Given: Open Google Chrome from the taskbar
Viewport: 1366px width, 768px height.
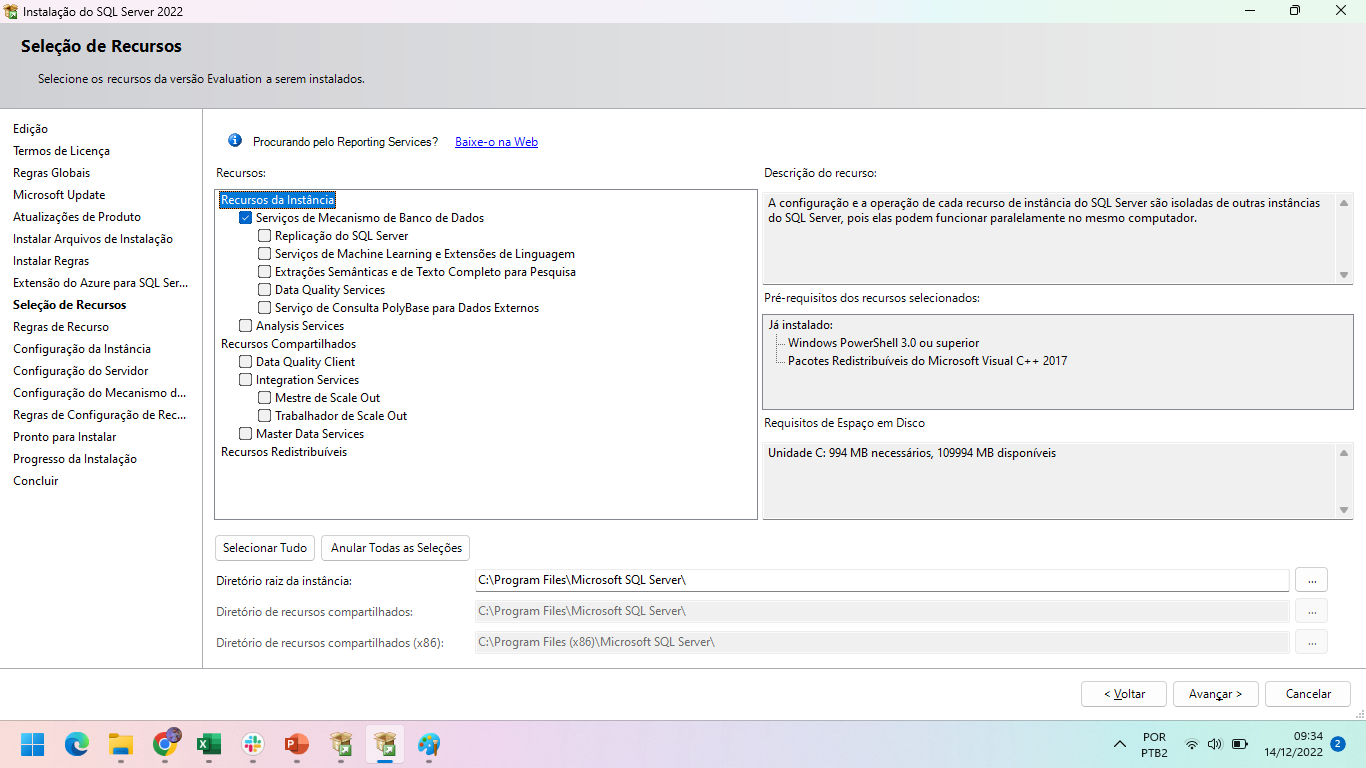Looking at the screenshot, I should coord(165,744).
